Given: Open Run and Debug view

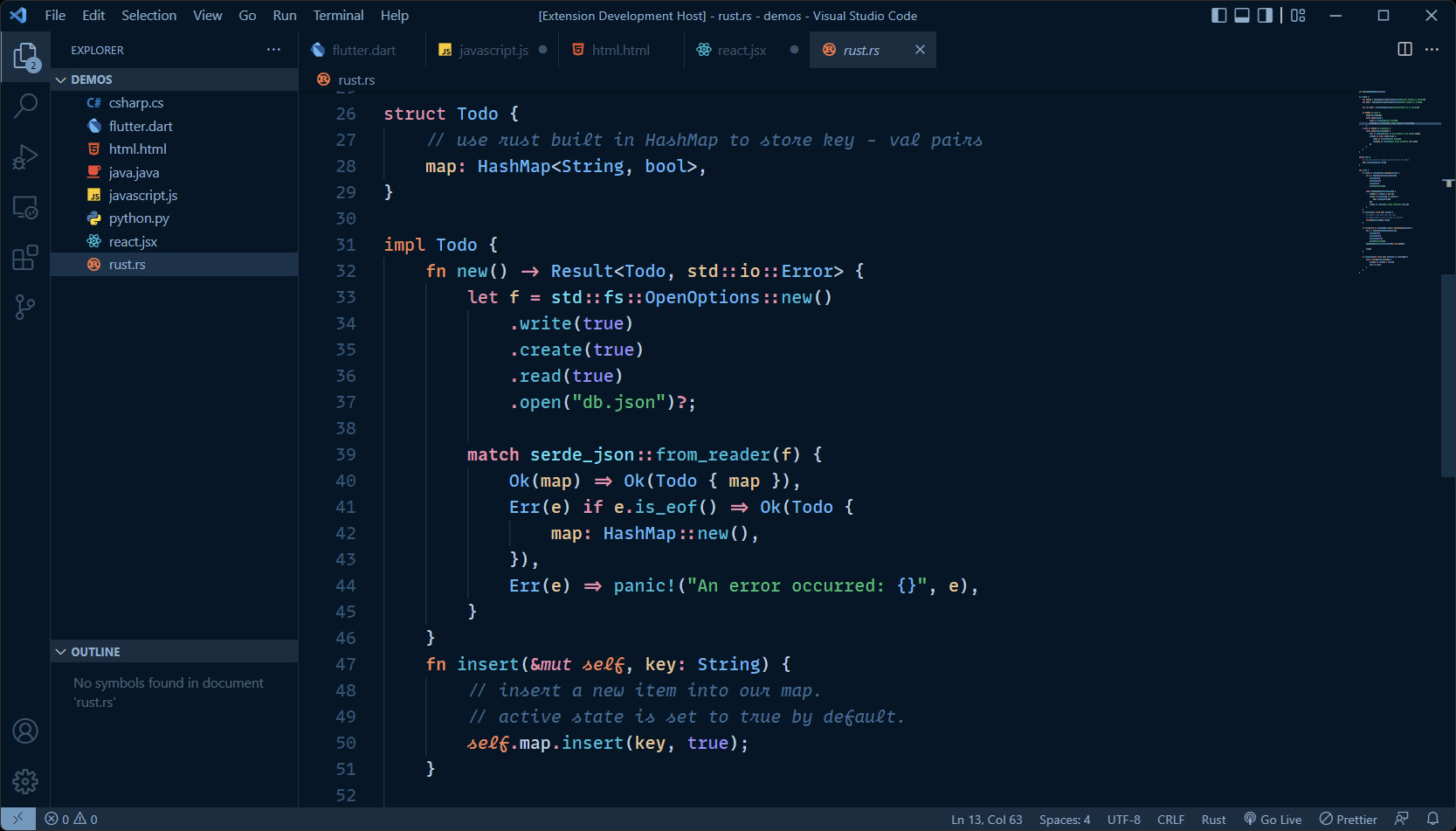Looking at the screenshot, I should tap(25, 157).
